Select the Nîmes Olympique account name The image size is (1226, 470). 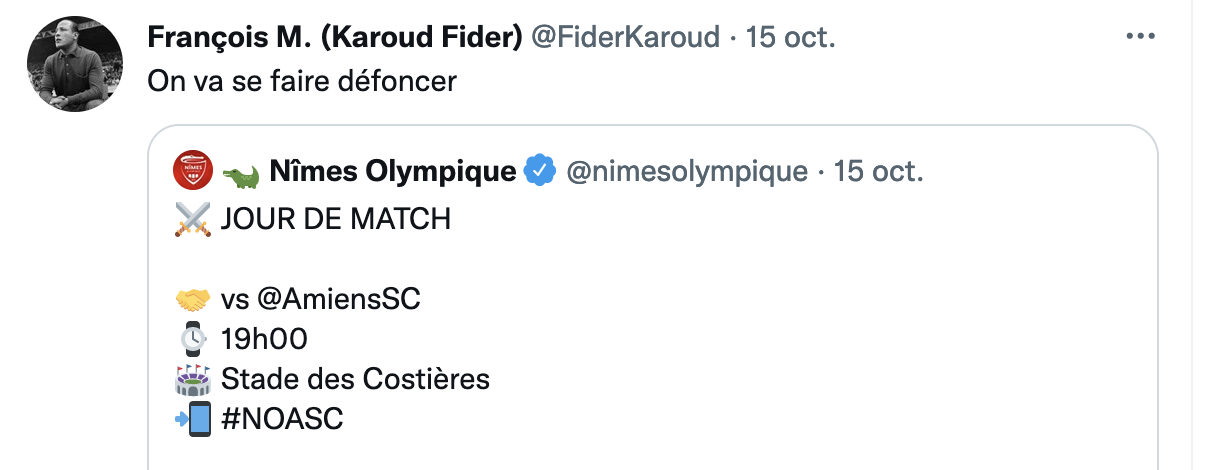392,172
